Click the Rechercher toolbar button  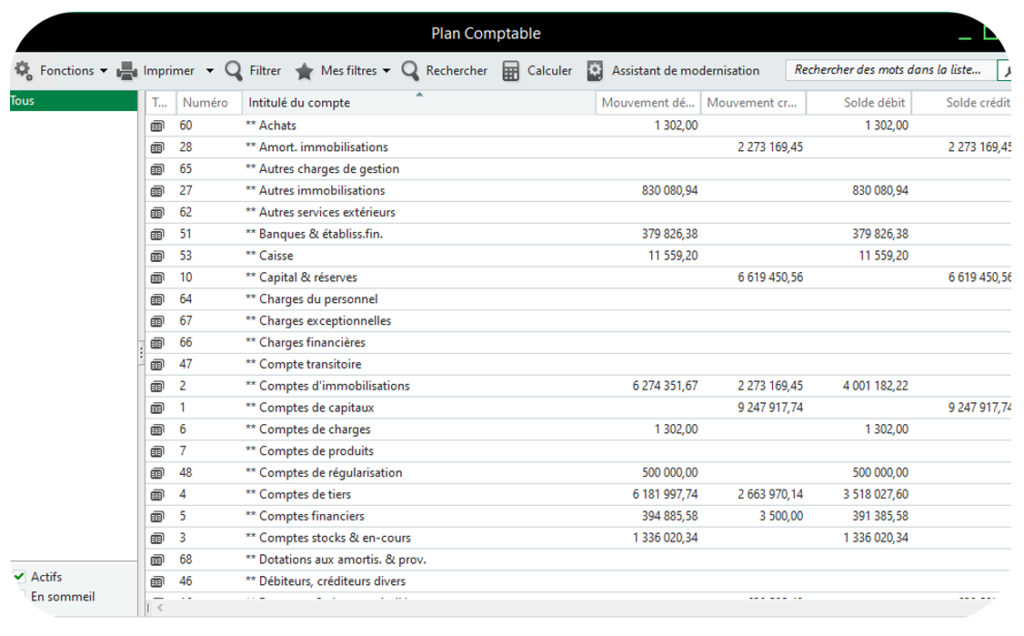(445, 71)
